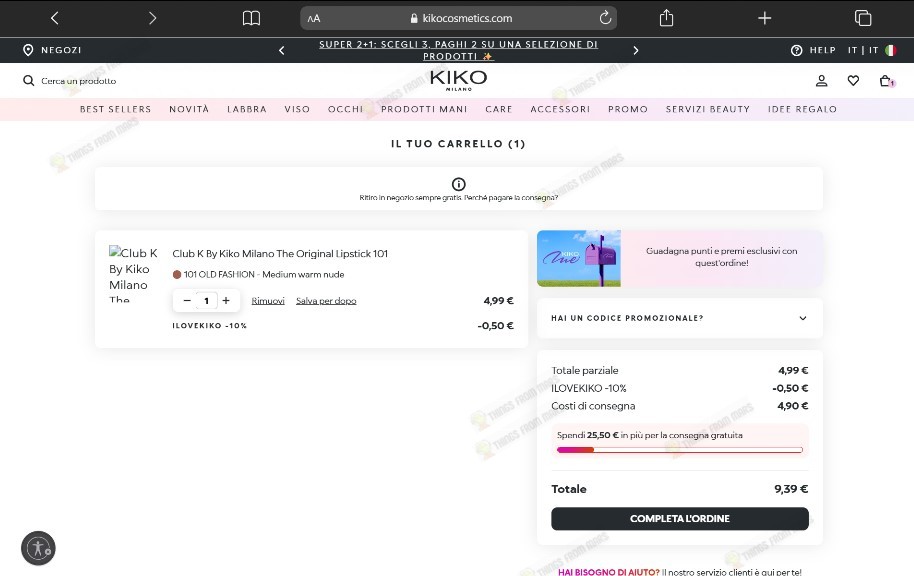Open the Care menu
Screen dimensions: 914x576
click(498, 109)
